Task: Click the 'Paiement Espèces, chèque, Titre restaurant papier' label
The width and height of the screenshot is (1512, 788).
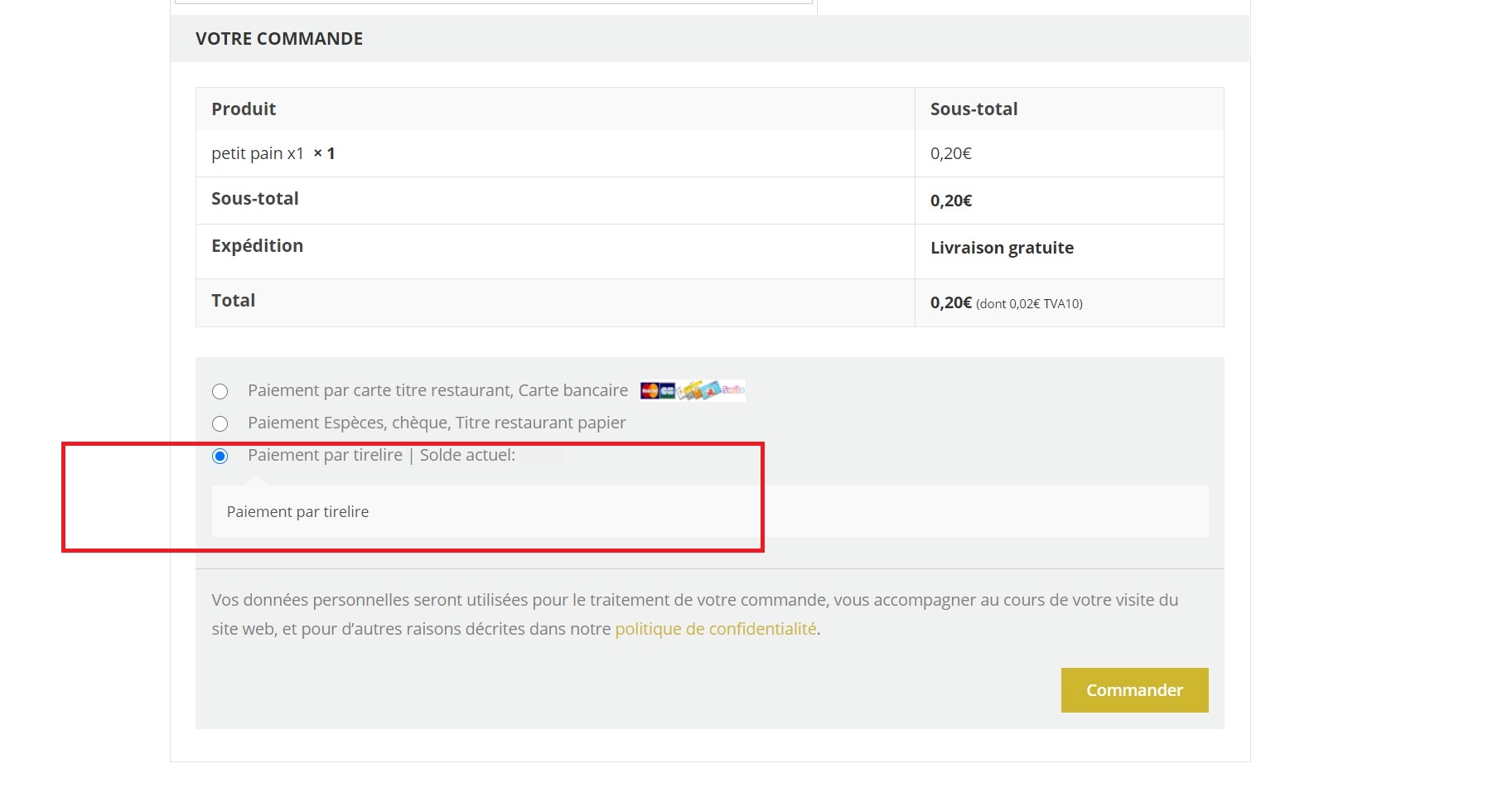Action: point(437,423)
